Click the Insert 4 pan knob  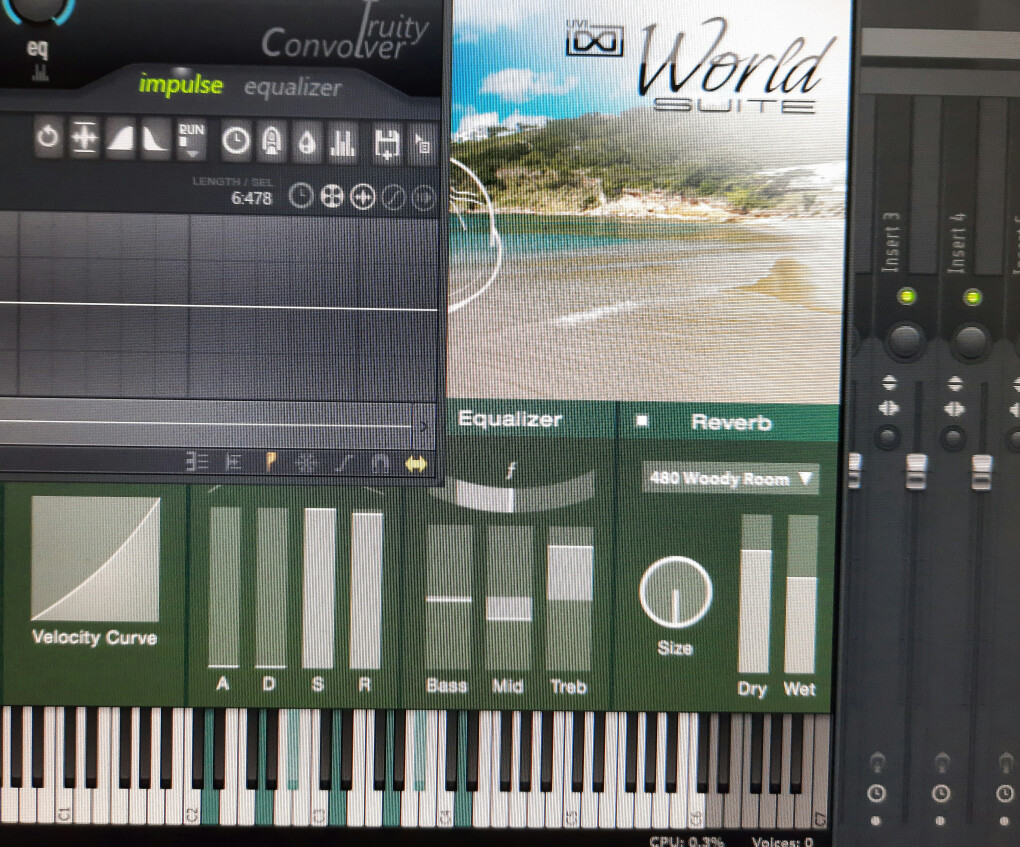tap(971, 341)
